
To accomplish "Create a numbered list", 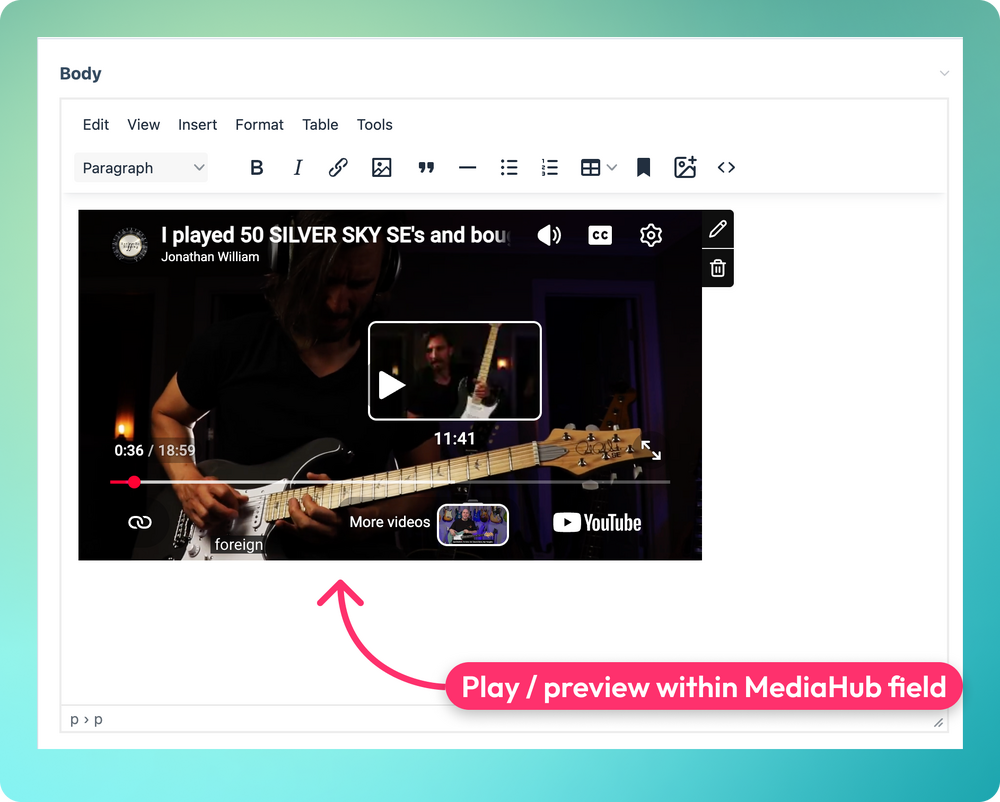I will pos(550,168).
